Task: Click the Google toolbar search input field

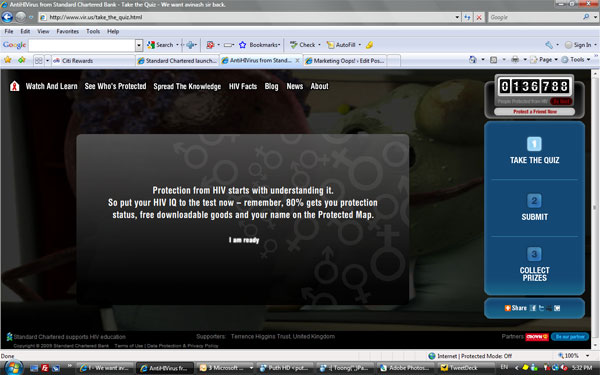Action: coord(82,45)
